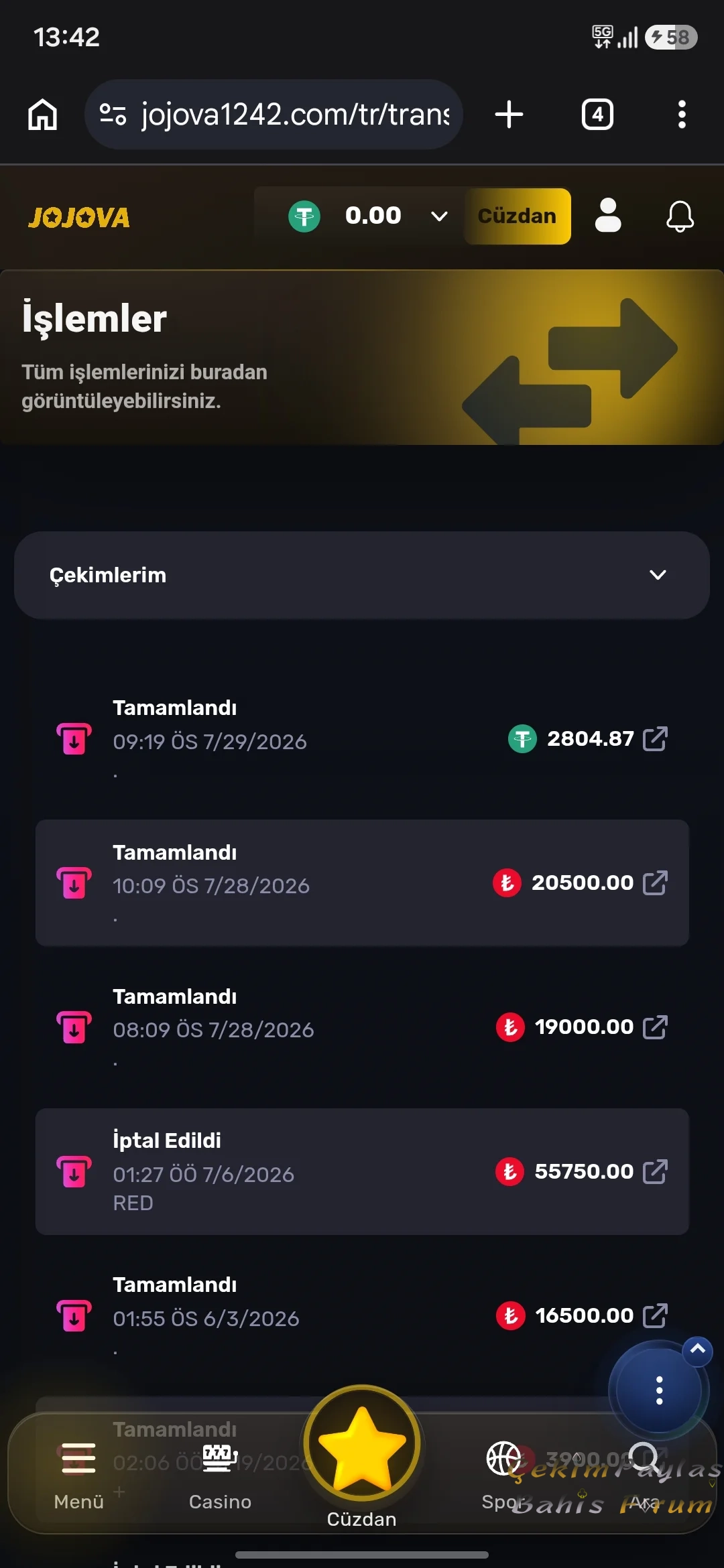
Task: Collapse the floating widget with up chevron
Action: click(698, 1349)
